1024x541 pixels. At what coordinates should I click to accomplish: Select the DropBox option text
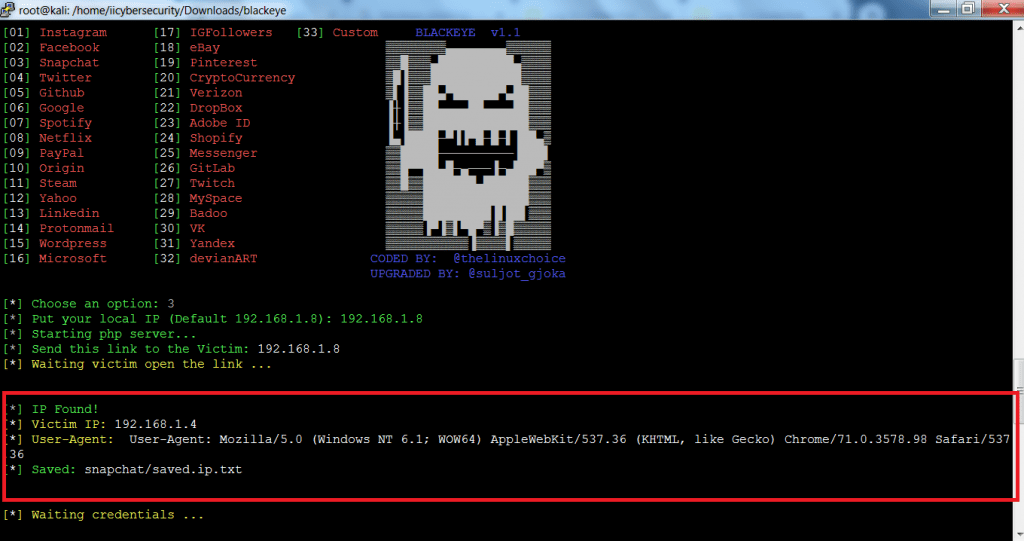pos(216,107)
